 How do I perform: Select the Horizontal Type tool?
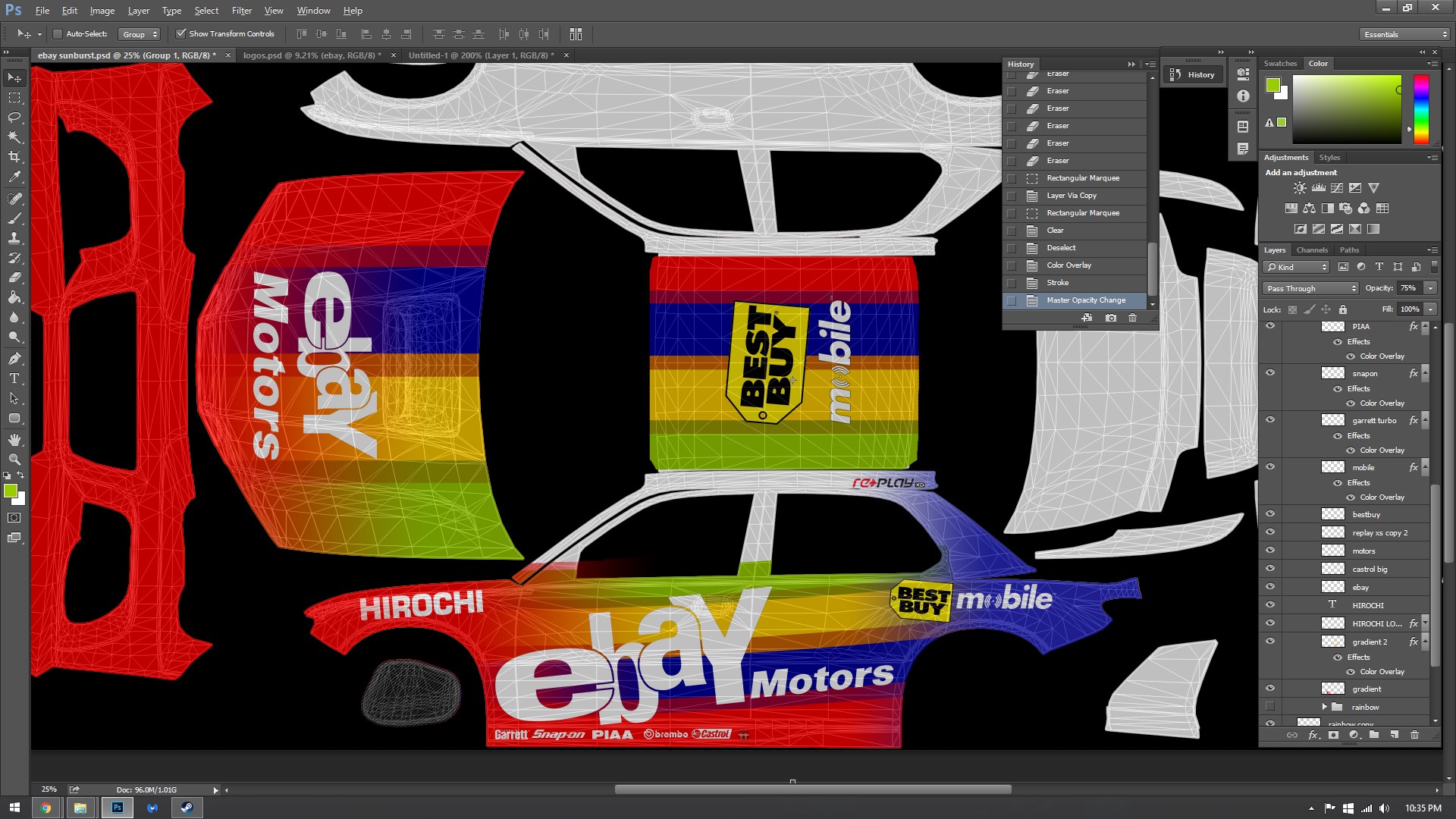tap(14, 378)
